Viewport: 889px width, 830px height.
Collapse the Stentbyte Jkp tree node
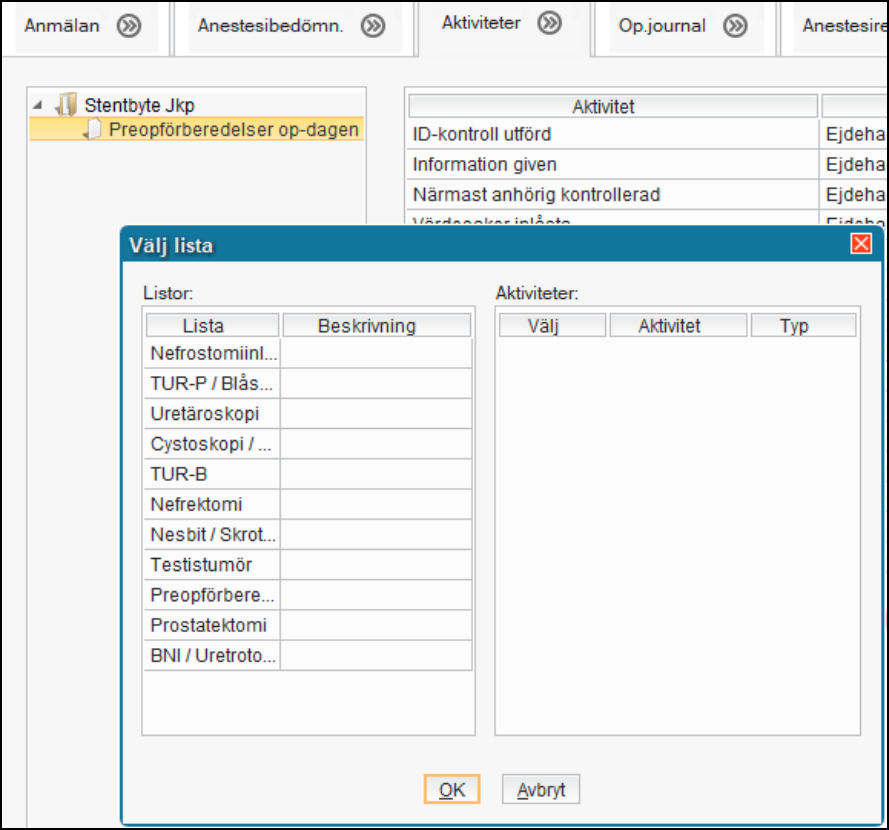38,105
